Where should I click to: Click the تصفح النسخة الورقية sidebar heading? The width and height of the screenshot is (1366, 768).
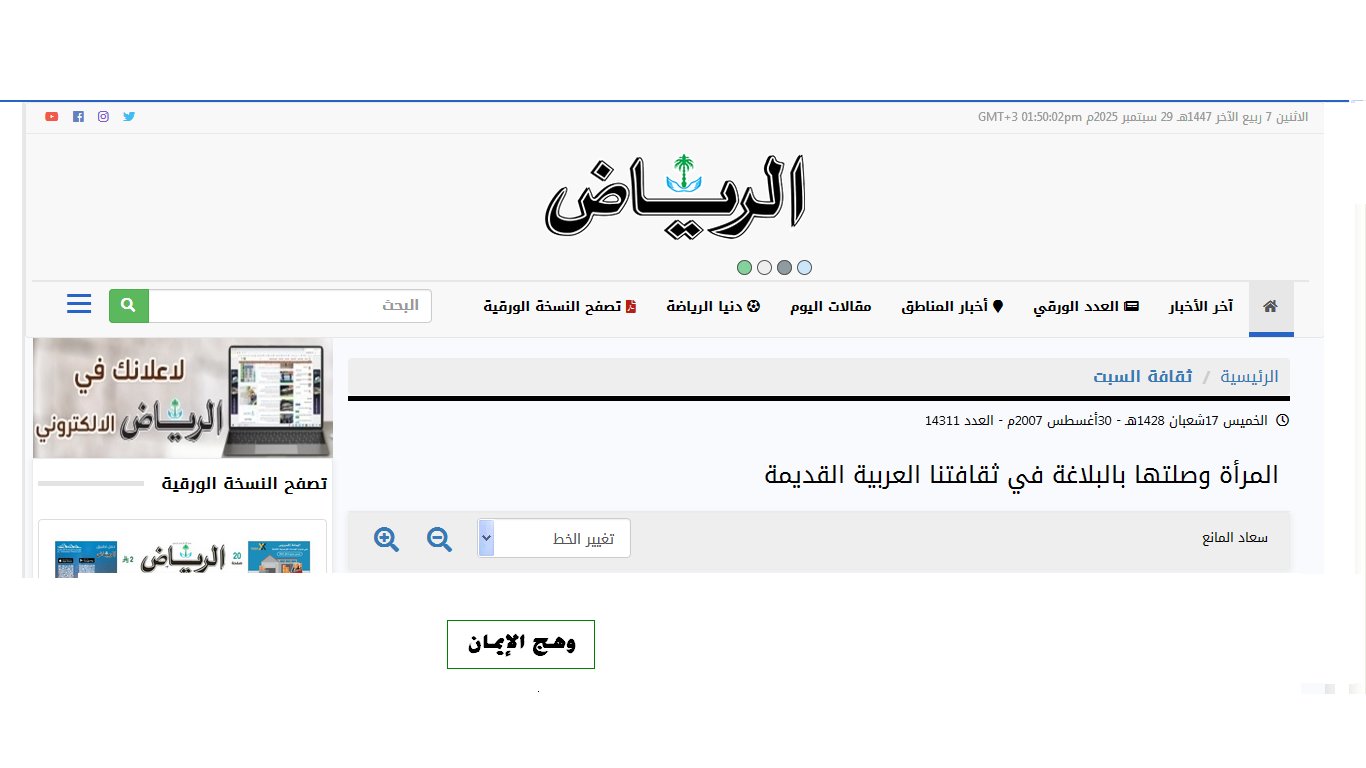point(244,484)
